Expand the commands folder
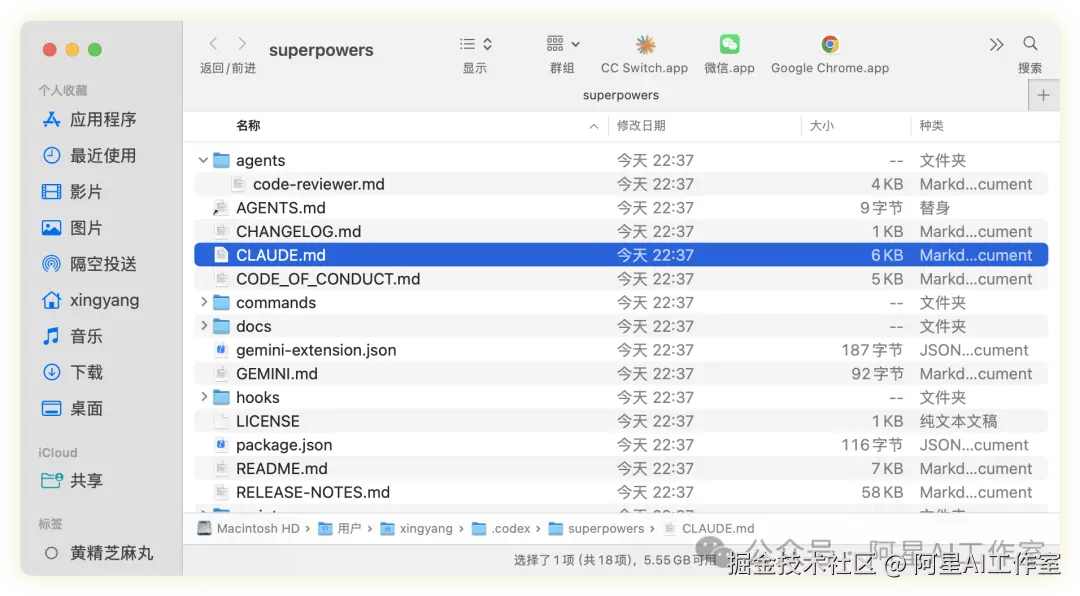Screen dimensions: 1080x596 203,302
